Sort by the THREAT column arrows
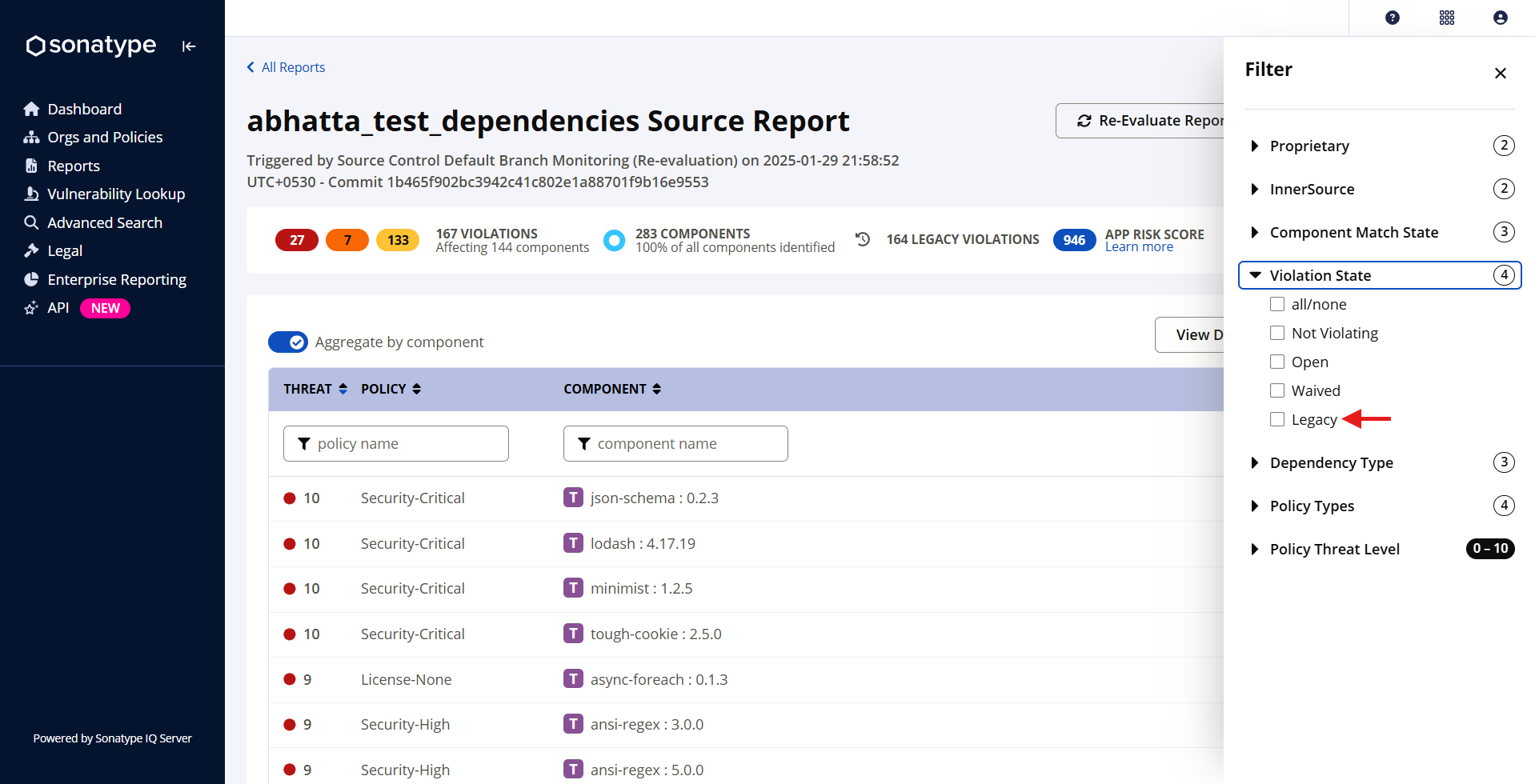 pos(343,389)
